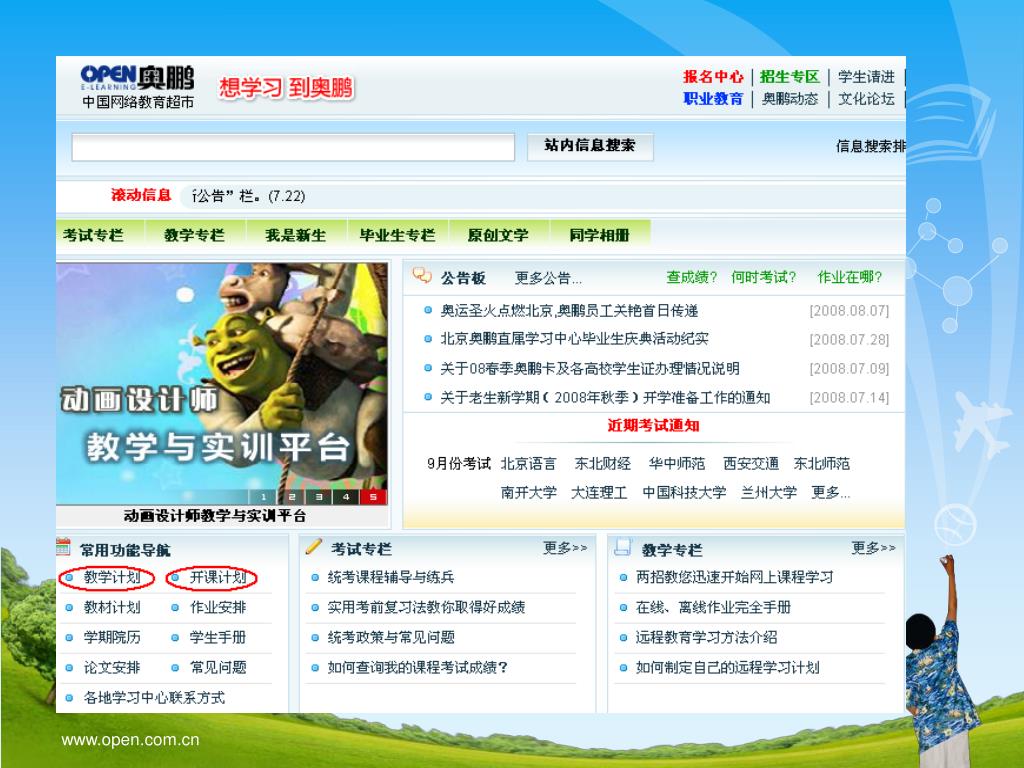Click the 职业教育 link
Screen dimensions: 1024x768
(713, 99)
